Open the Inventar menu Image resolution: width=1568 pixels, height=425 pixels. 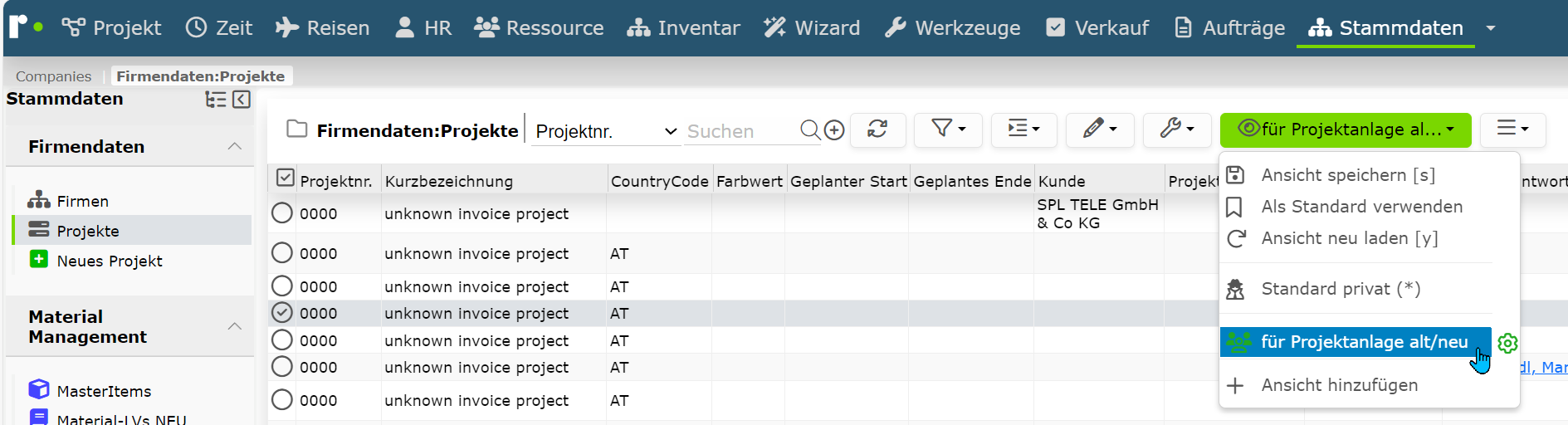(x=683, y=27)
